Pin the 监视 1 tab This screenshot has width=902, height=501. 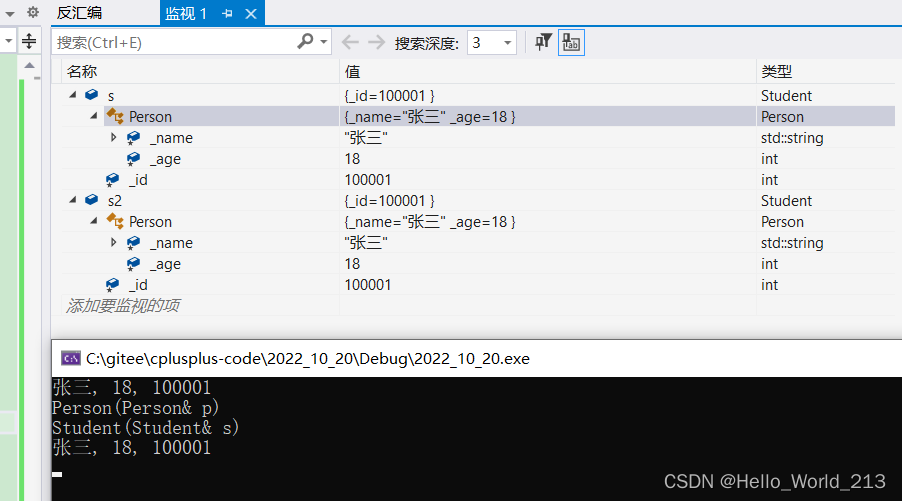tap(227, 13)
